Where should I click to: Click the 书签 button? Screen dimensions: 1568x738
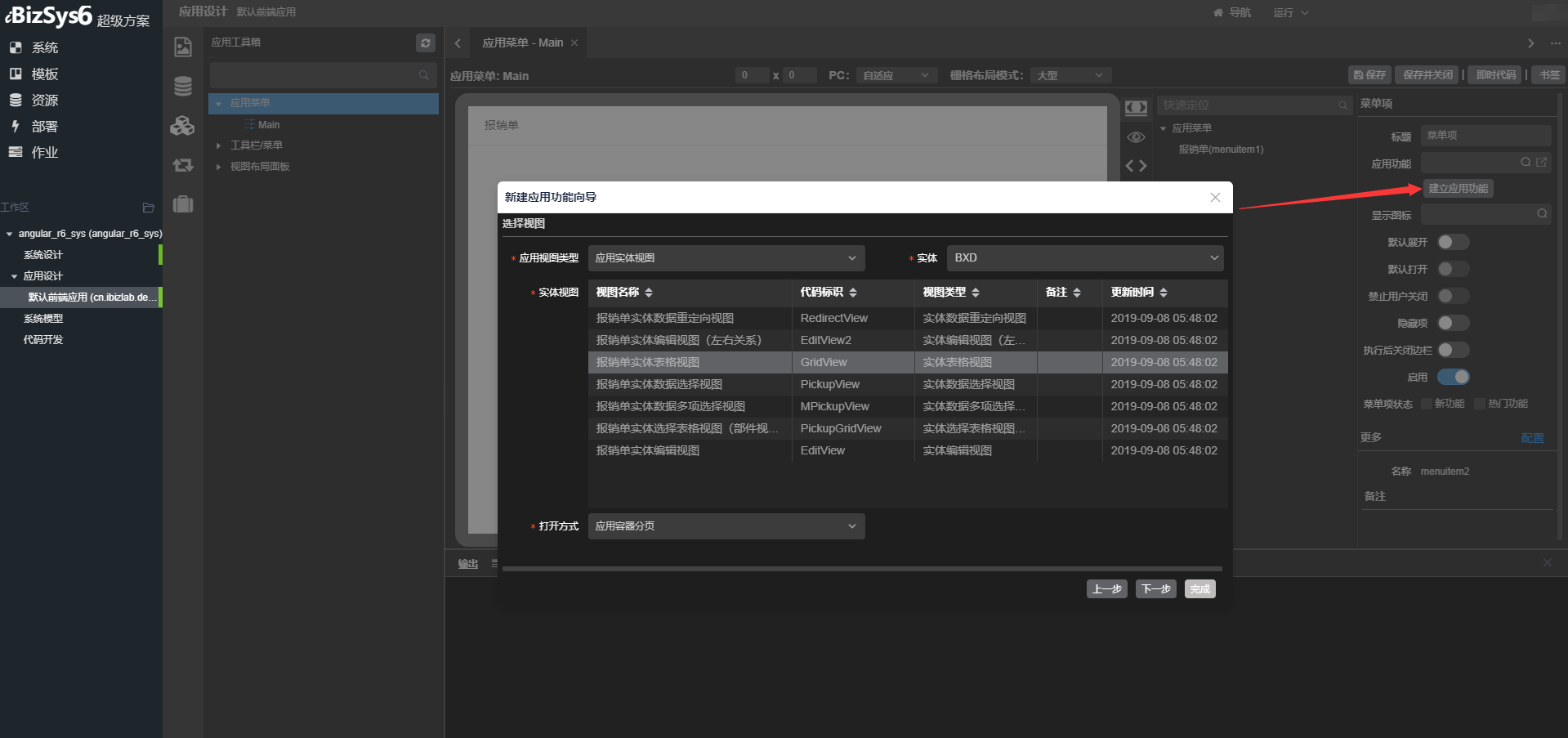[1548, 75]
